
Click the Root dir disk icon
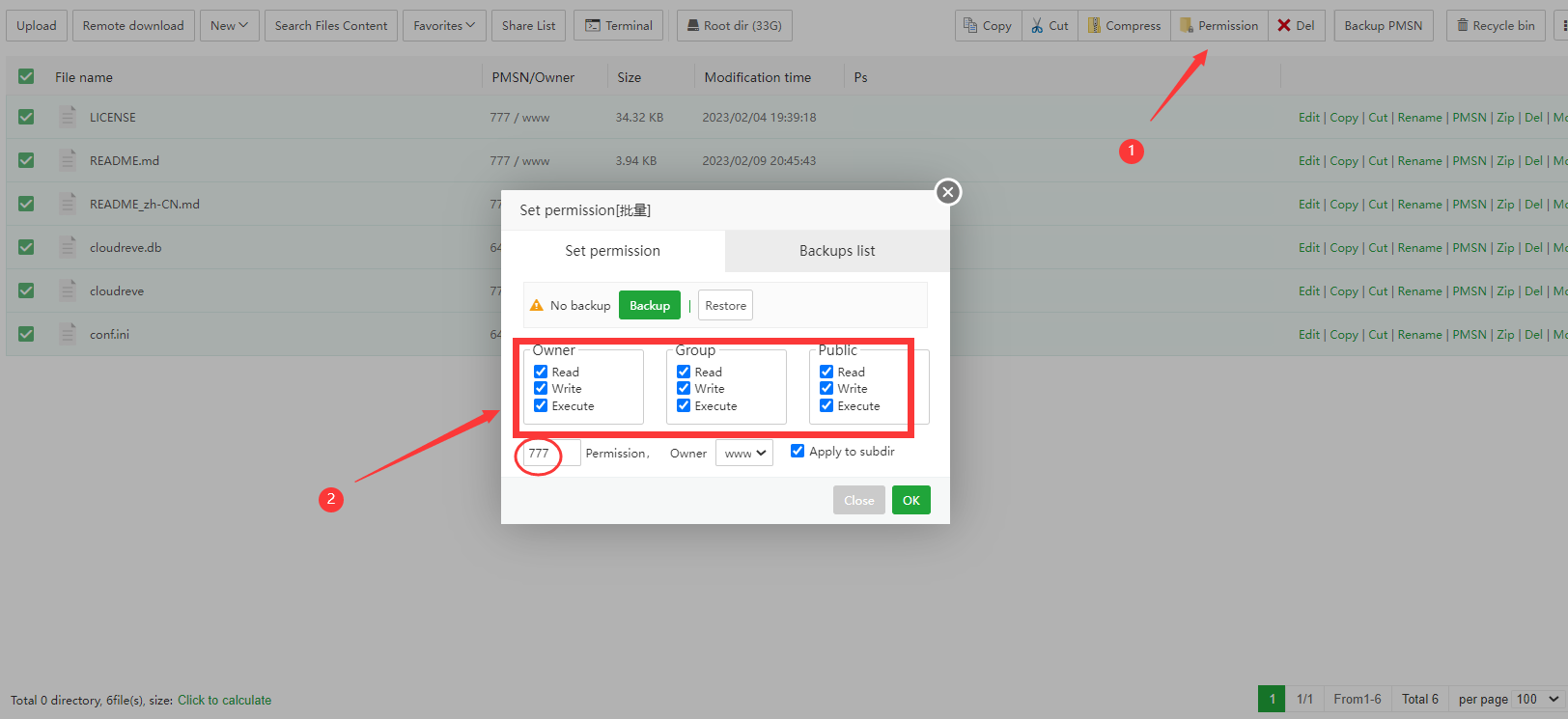click(693, 26)
